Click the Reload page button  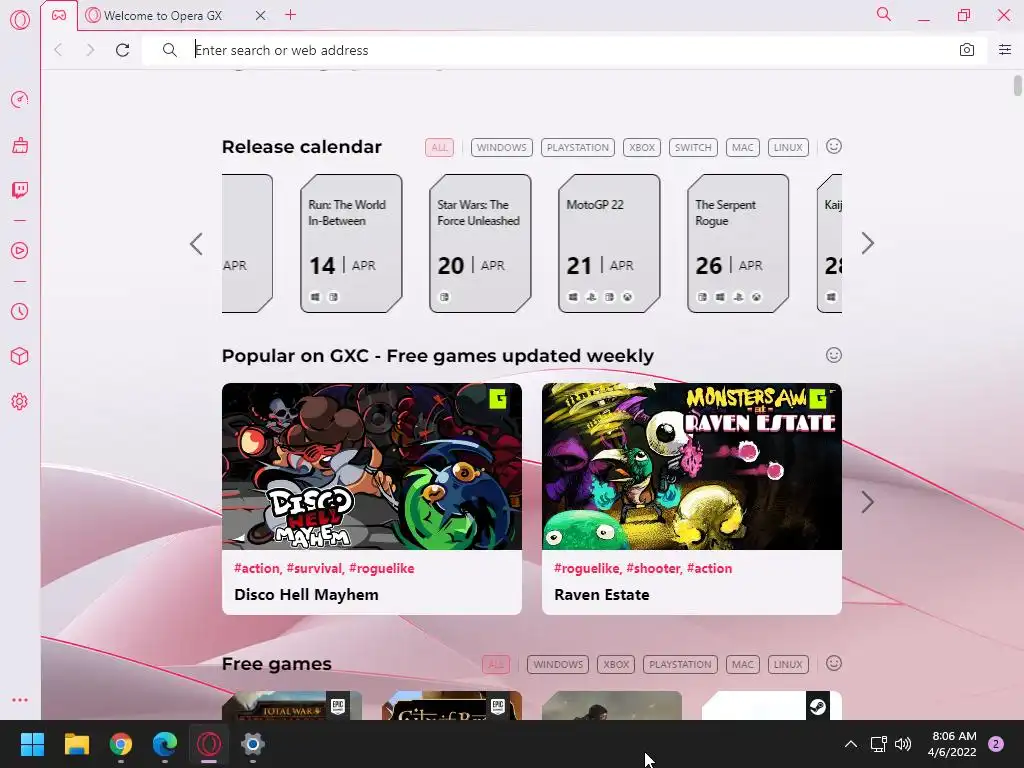[122, 50]
